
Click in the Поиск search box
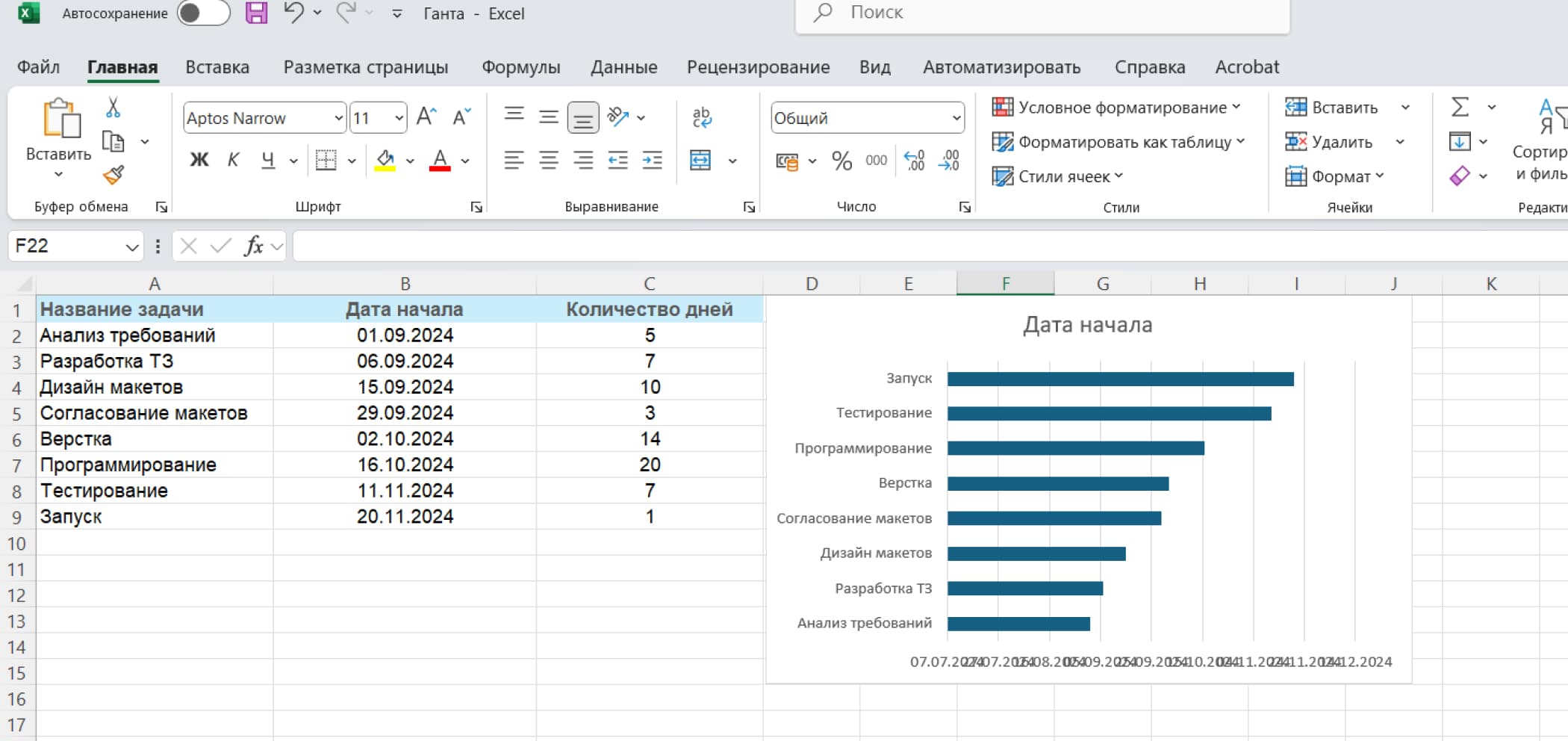click(1042, 13)
